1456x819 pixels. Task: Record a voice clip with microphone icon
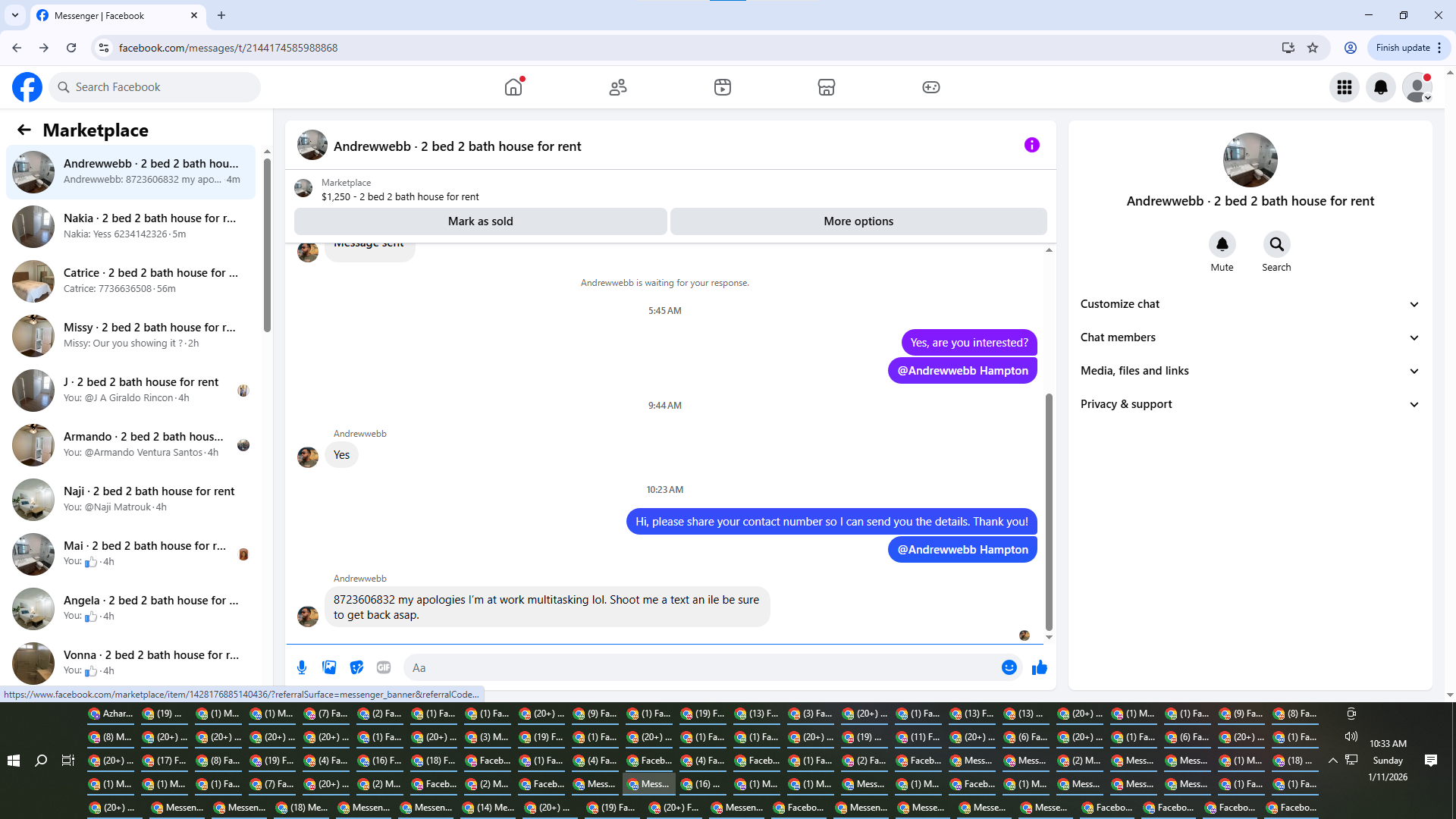point(302,667)
